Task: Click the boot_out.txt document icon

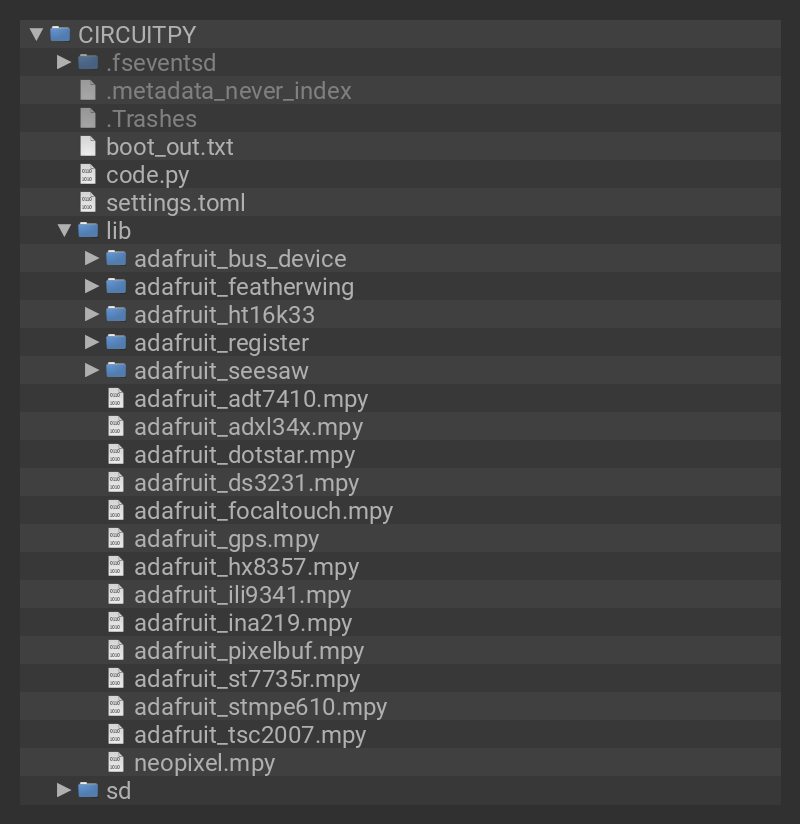Action: pyautogui.click(x=88, y=147)
